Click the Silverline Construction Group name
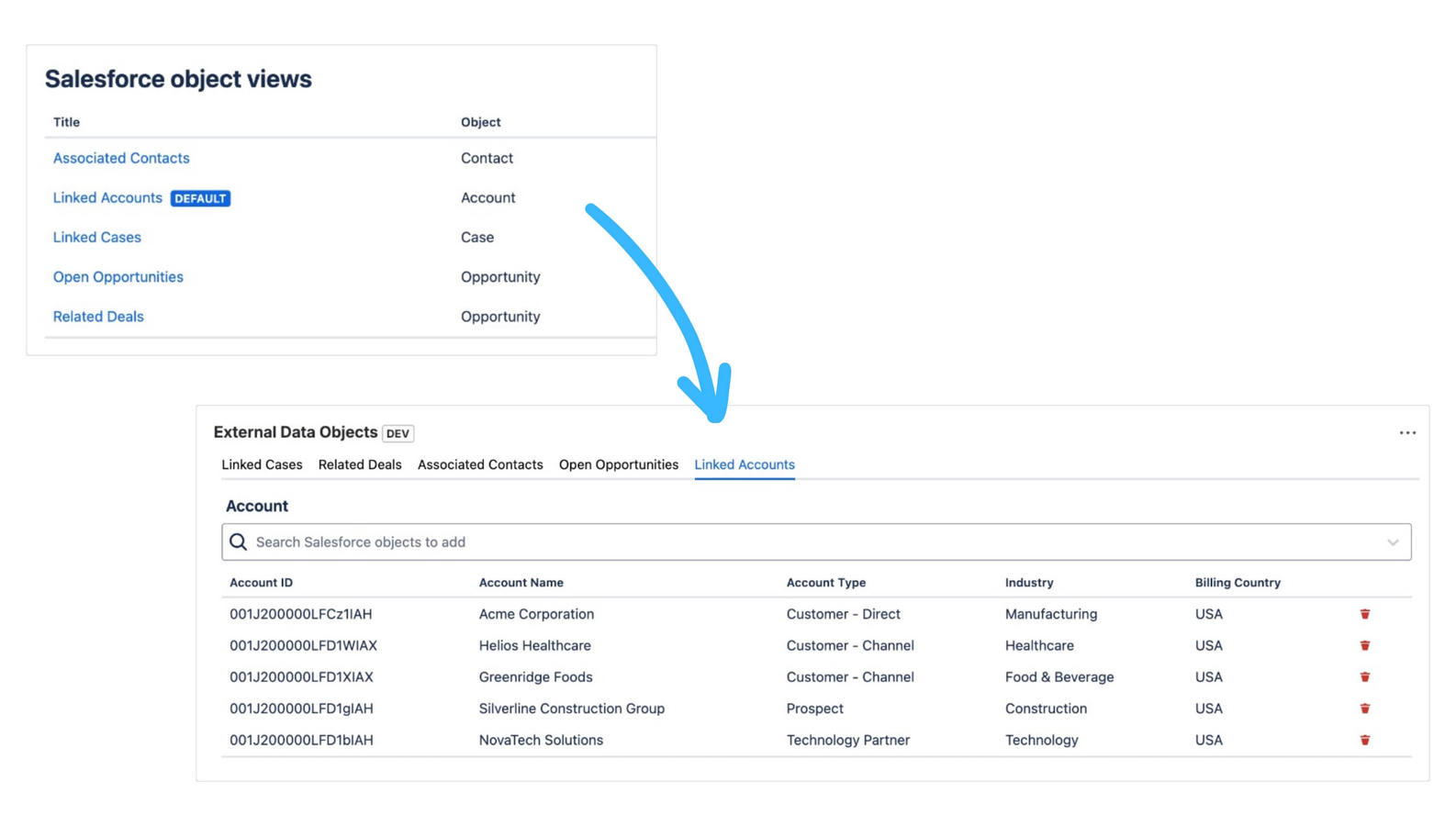 pos(572,709)
